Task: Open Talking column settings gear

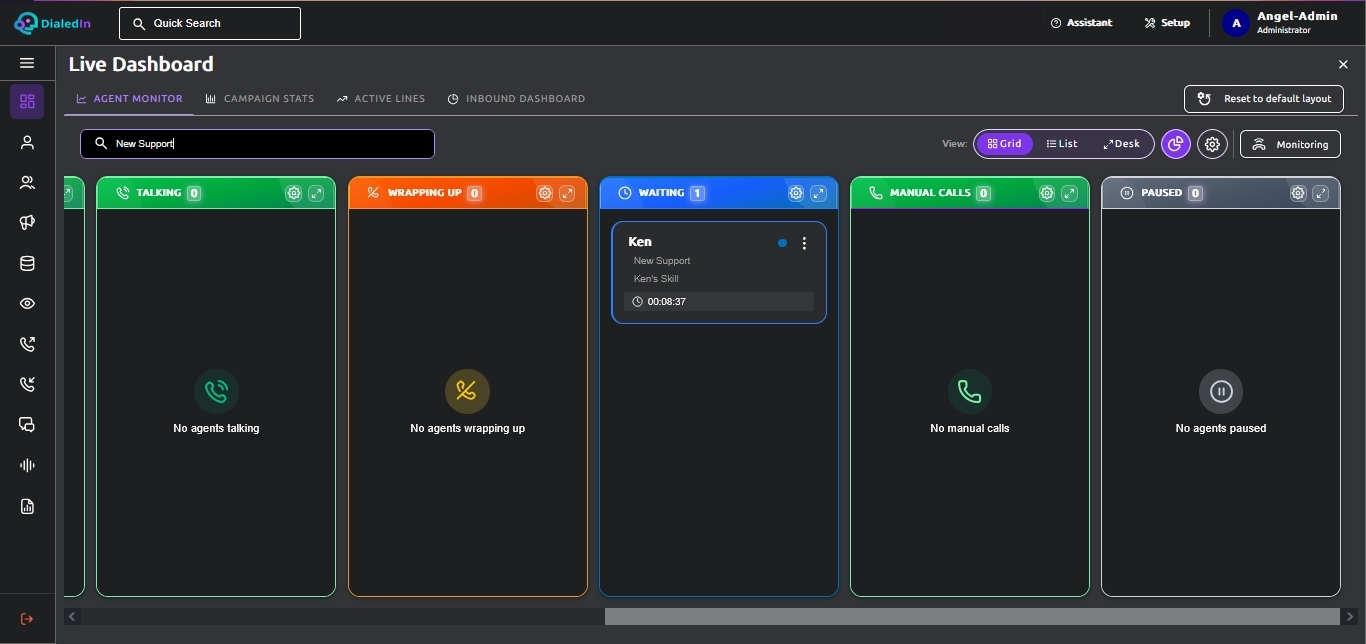Action: pos(293,193)
